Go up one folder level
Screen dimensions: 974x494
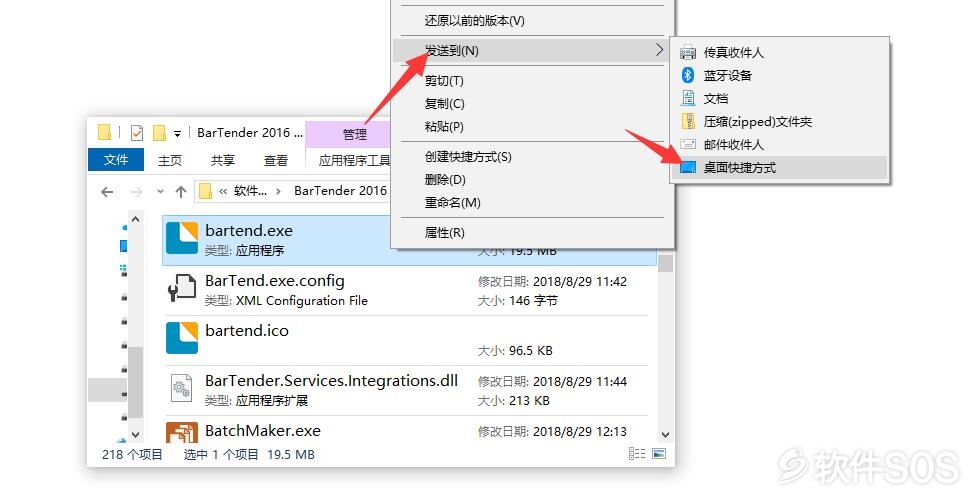click(x=181, y=191)
